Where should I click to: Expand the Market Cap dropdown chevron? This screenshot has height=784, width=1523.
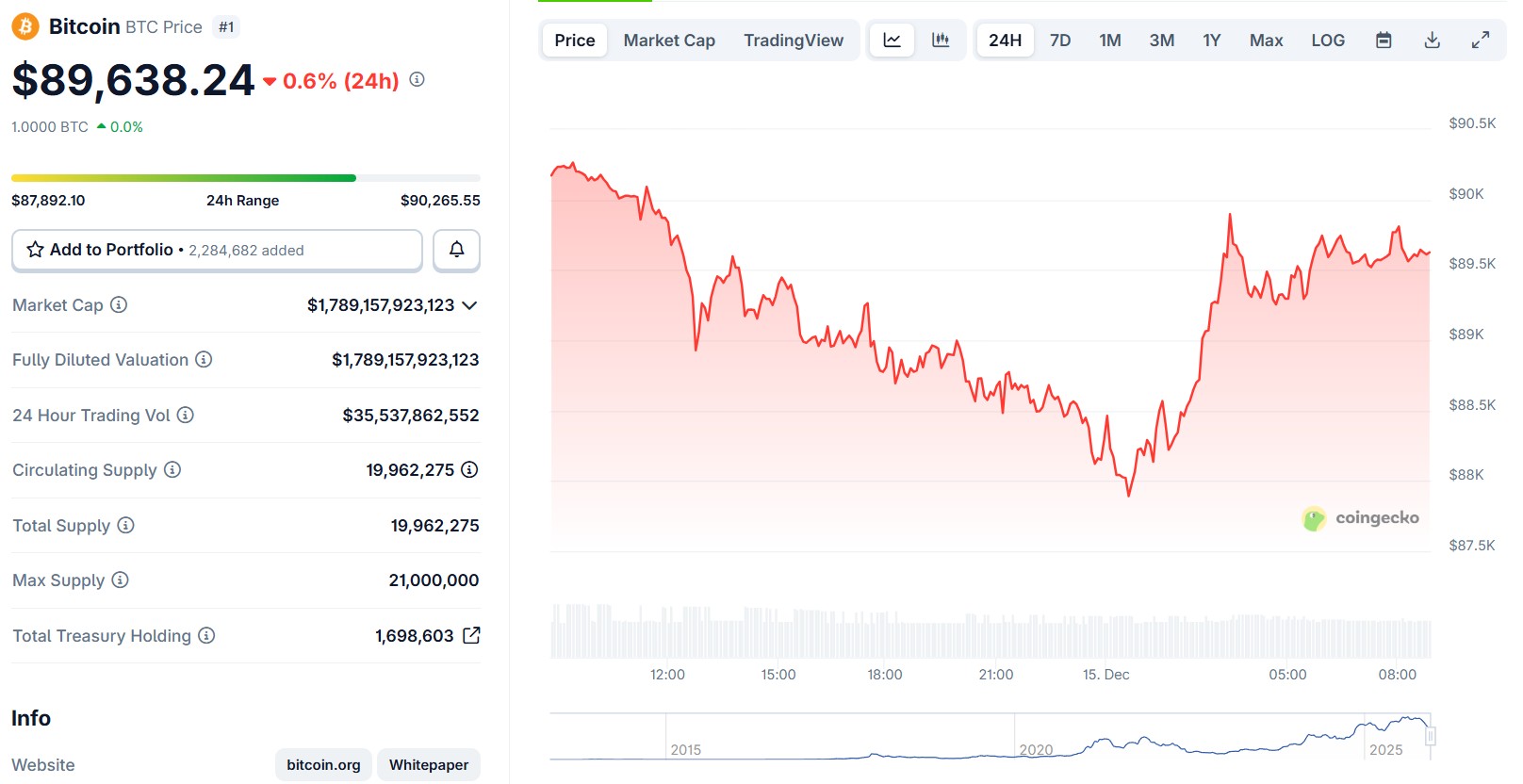point(470,305)
